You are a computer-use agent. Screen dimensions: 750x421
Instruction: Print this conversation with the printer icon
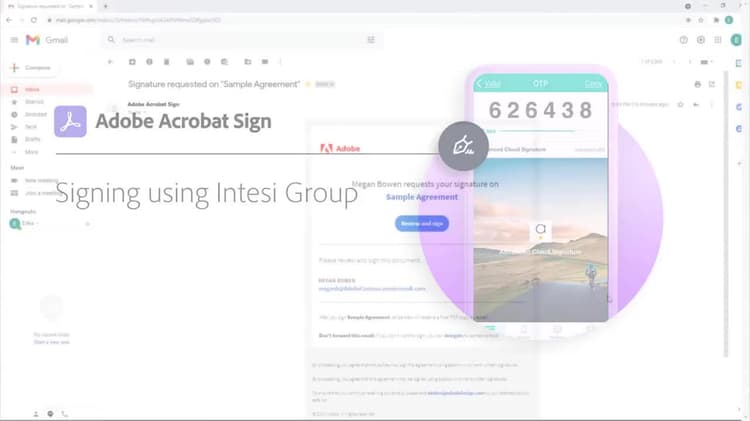coord(697,84)
